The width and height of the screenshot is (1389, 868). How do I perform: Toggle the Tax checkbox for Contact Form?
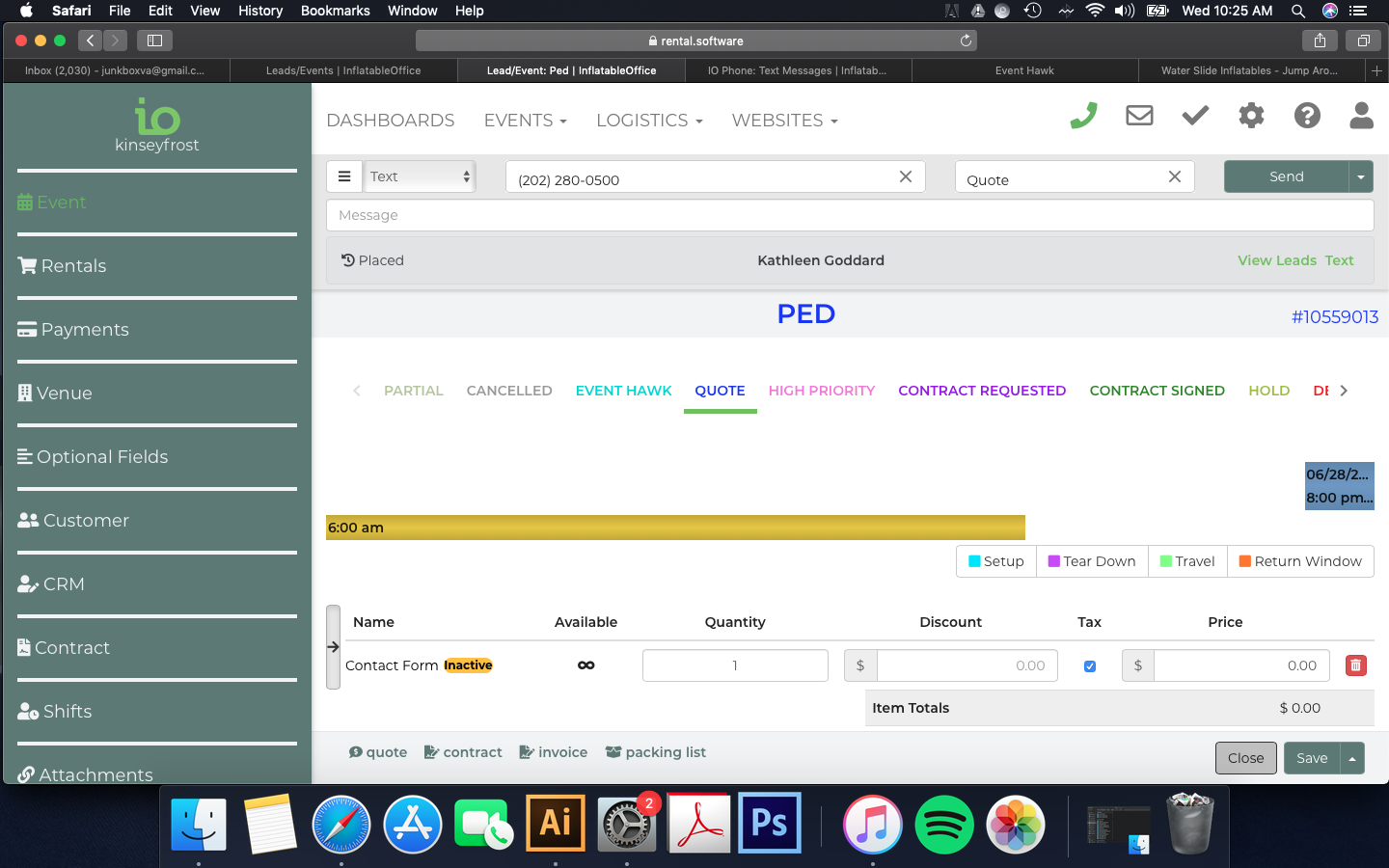tap(1090, 666)
